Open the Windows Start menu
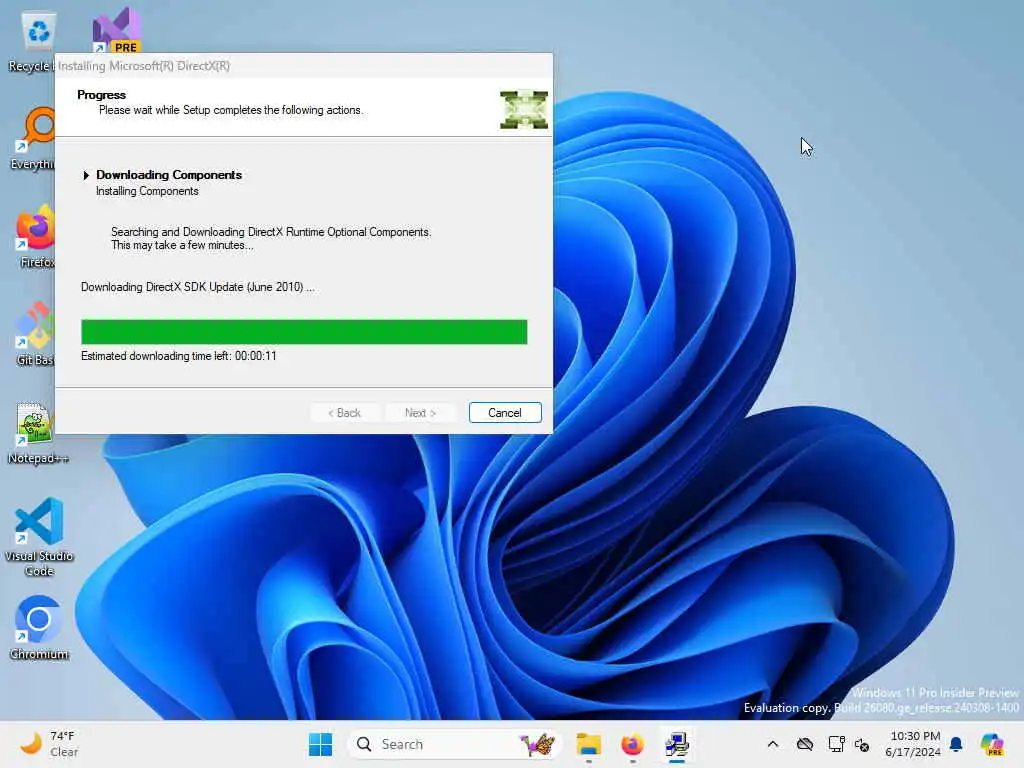Screen dimensions: 1024x768 point(320,744)
